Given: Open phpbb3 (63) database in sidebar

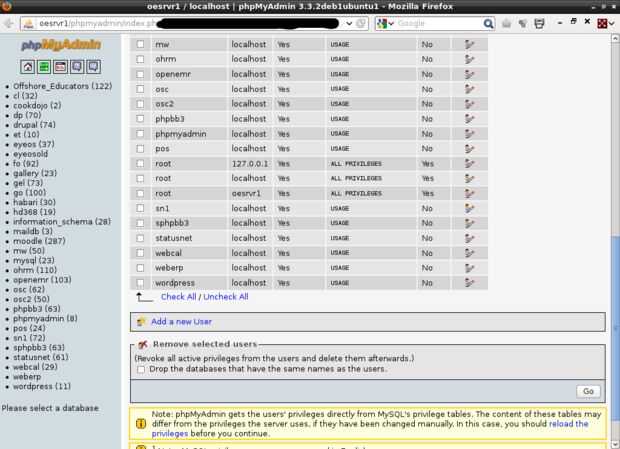Looking at the screenshot, I should click(37, 309).
